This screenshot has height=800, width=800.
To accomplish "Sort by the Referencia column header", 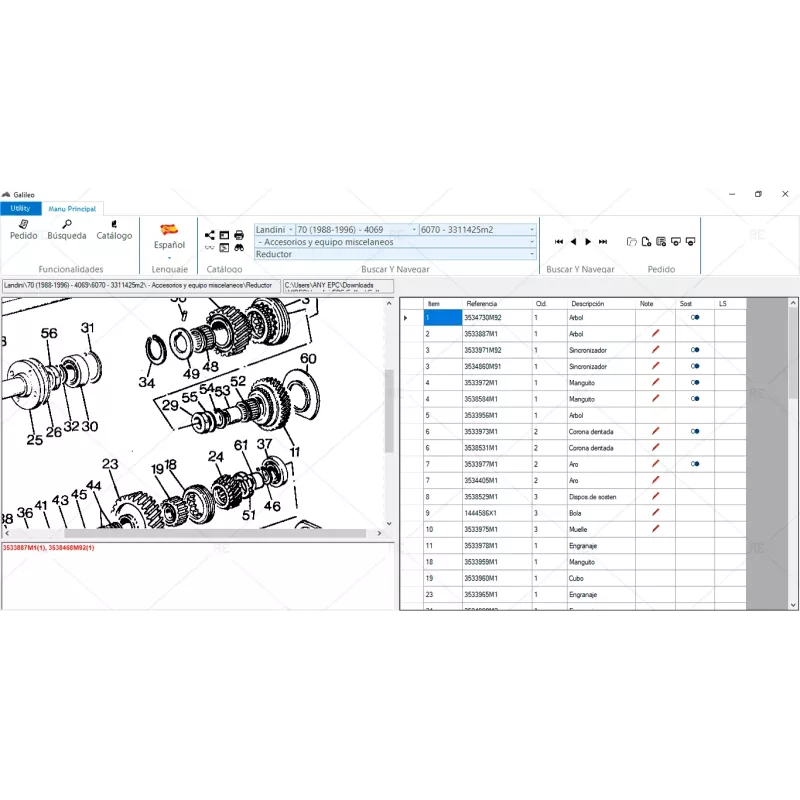I will click(481, 303).
